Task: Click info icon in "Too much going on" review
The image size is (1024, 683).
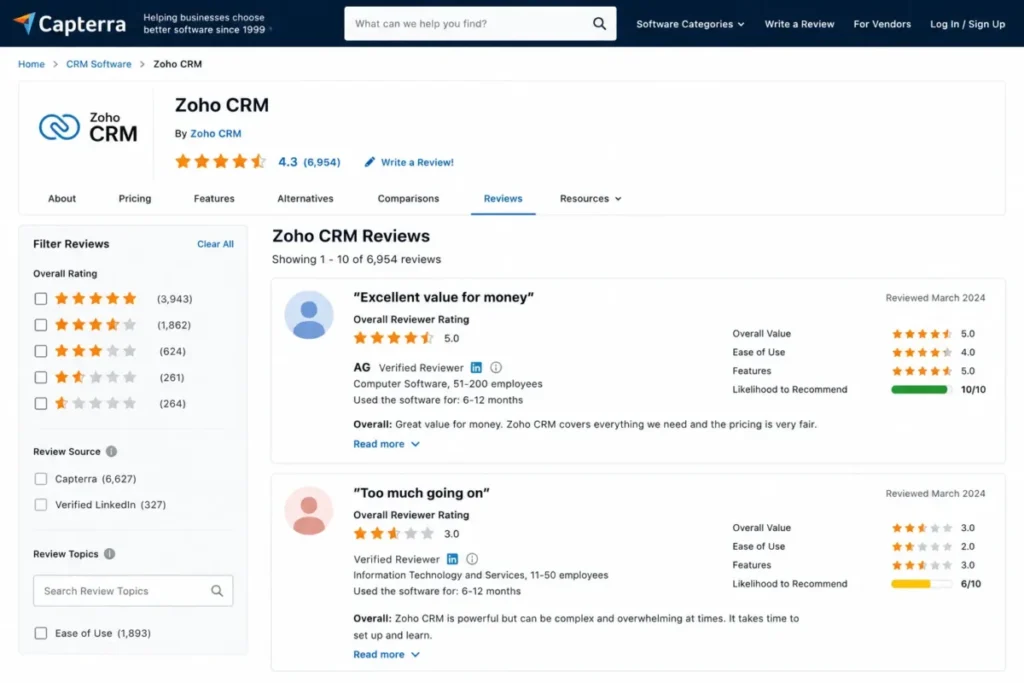Action: click(472, 559)
